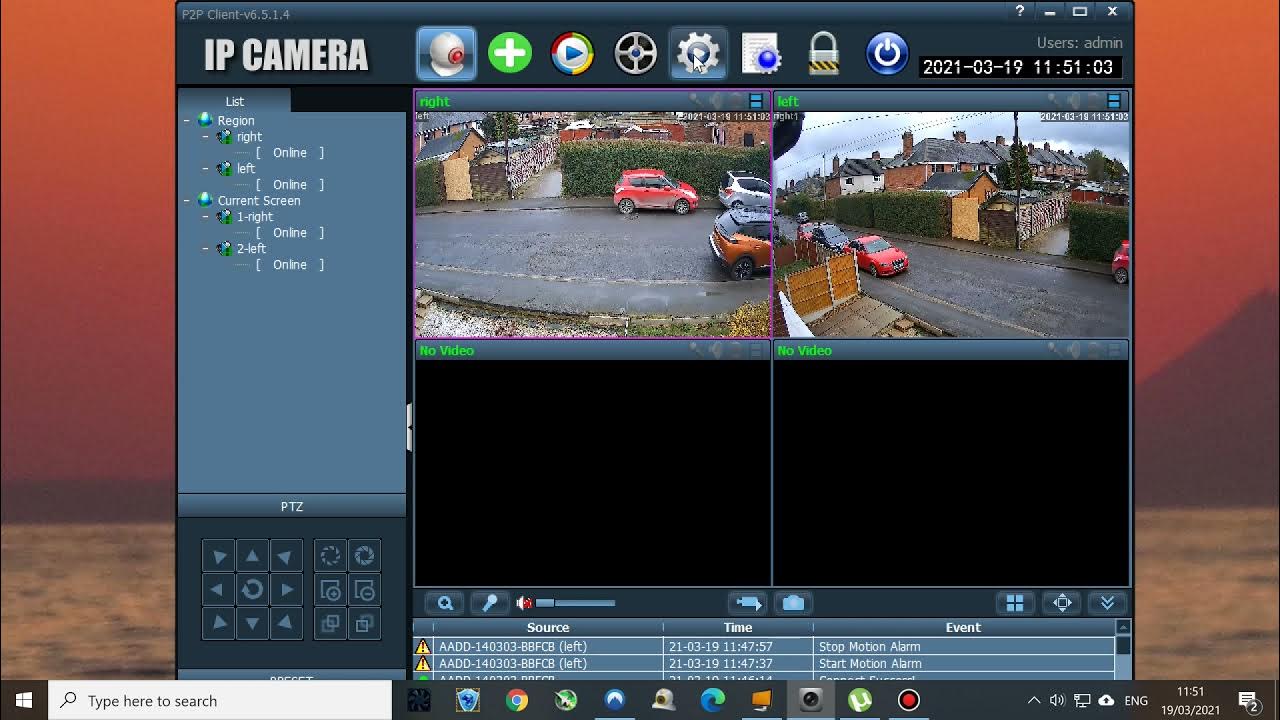1280x720 pixels.
Task: Pan camera right with PTZ right arrow
Action: point(286,590)
